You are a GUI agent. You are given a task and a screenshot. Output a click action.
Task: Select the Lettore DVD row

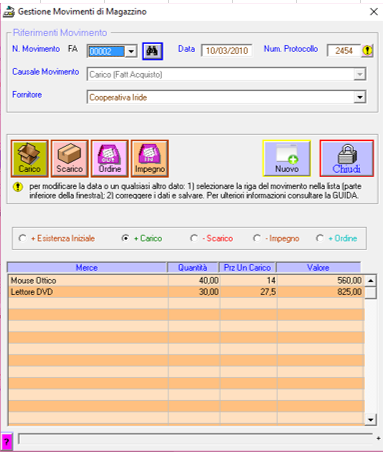pos(186,292)
